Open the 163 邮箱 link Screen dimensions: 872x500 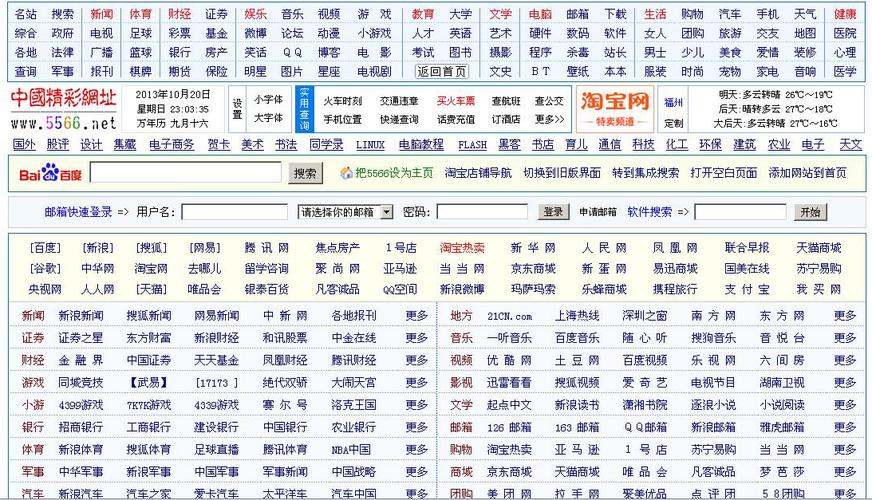(577, 427)
